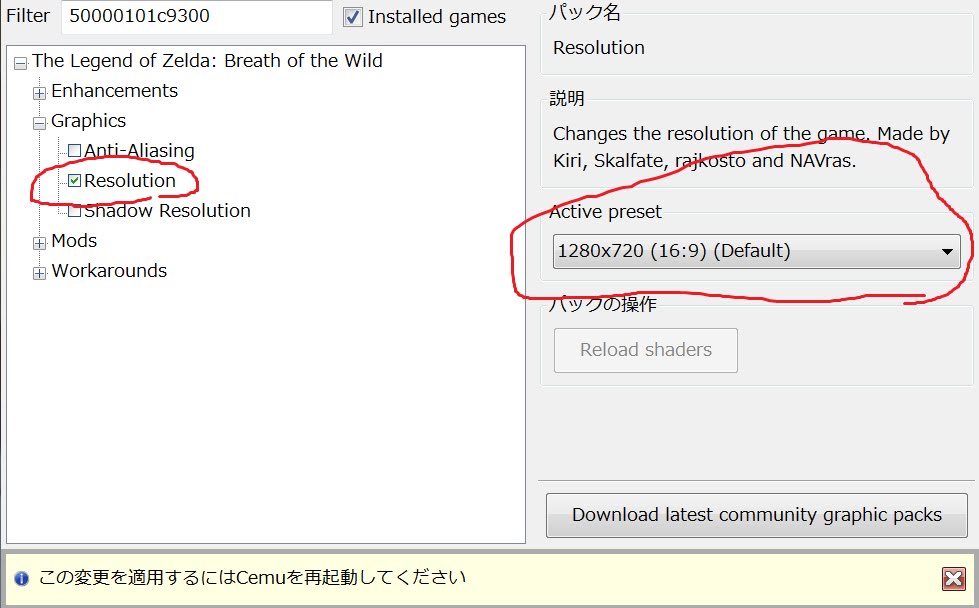
Task: Select The Legend of Zelda: Breath of the Wild
Action: point(207,61)
